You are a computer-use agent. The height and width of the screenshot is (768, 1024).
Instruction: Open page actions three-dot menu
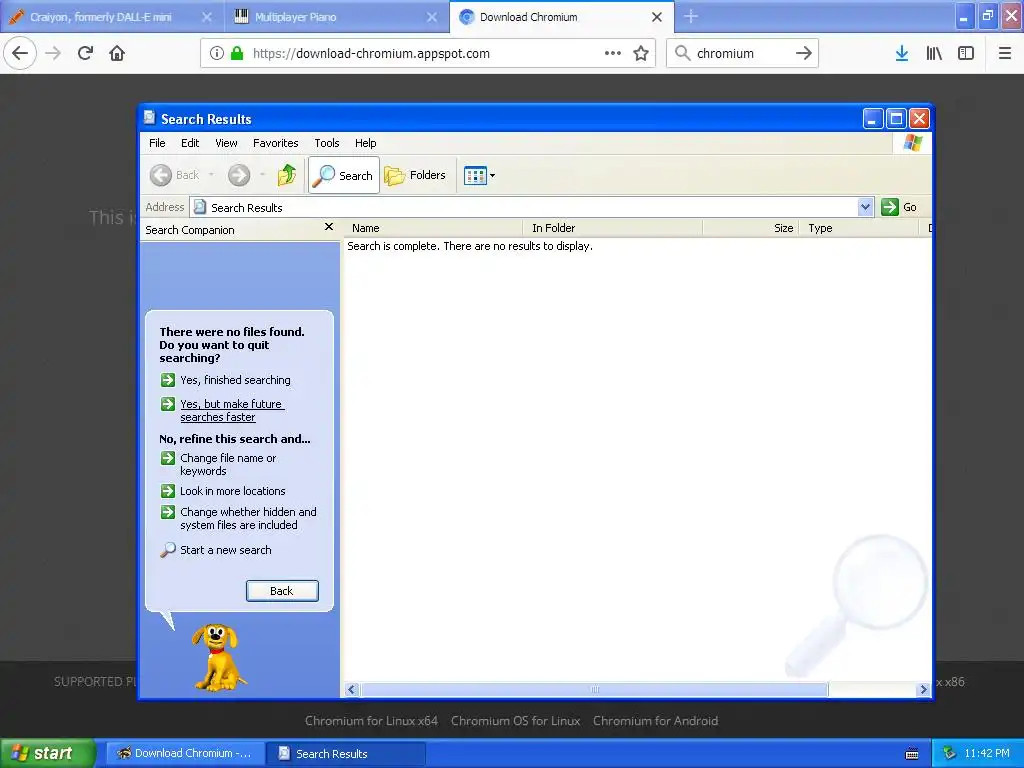(613, 53)
